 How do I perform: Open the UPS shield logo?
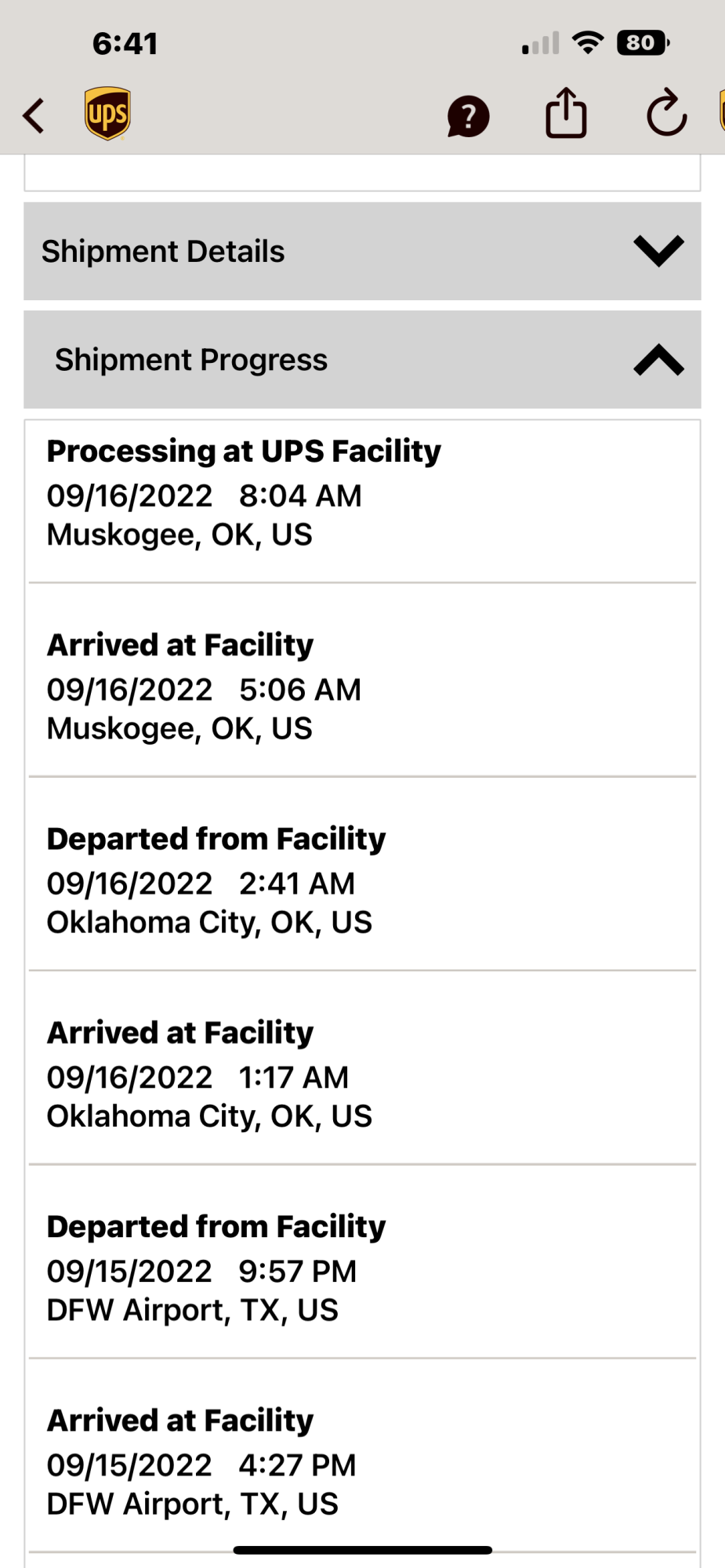click(x=107, y=114)
